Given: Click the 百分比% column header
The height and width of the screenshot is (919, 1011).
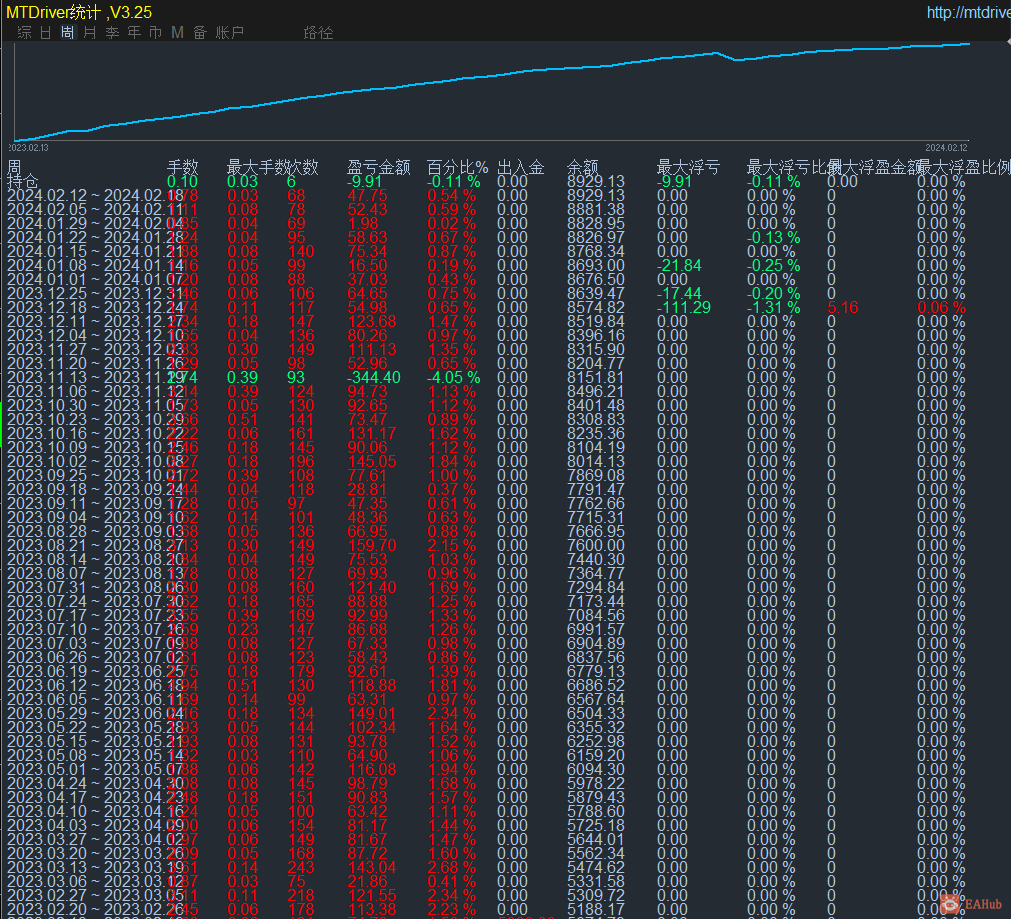Looking at the screenshot, I should click(457, 167).
